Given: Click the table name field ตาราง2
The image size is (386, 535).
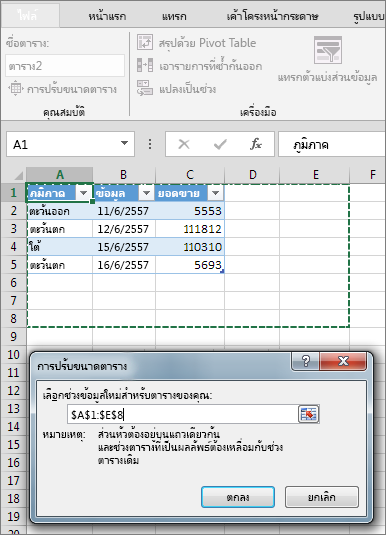Looking at the screenshot, I should coord(65,66).
